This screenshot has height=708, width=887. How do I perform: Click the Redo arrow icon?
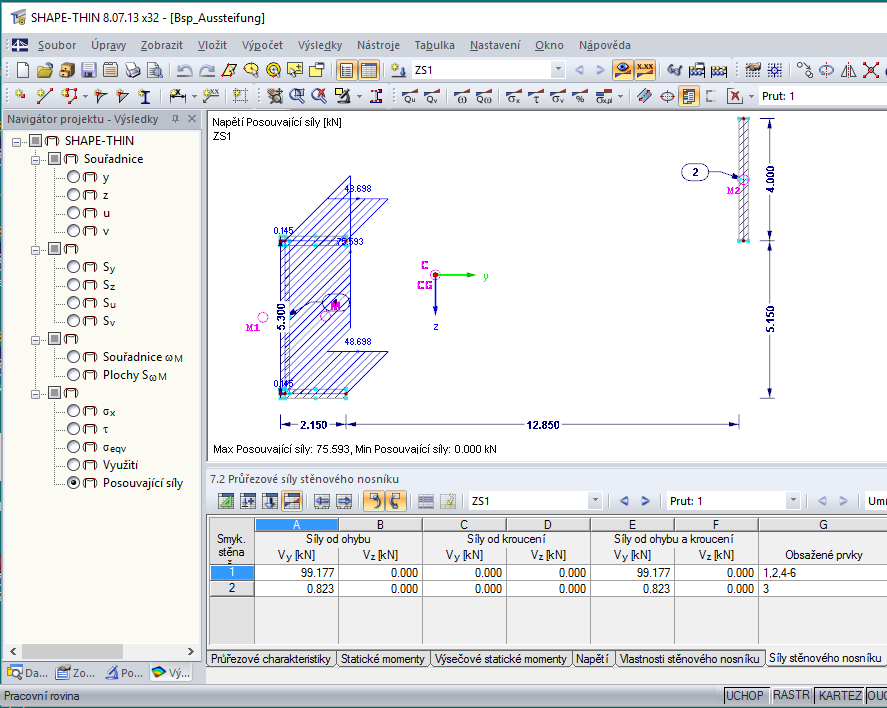point(207,70)
